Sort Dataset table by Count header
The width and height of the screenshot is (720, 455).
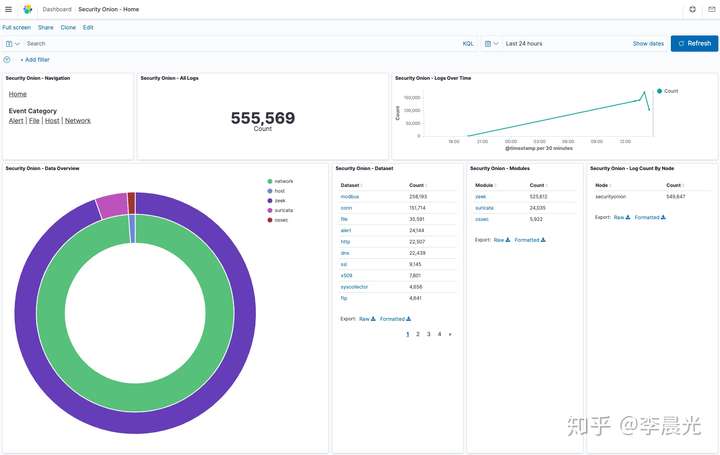pos(418,185)
